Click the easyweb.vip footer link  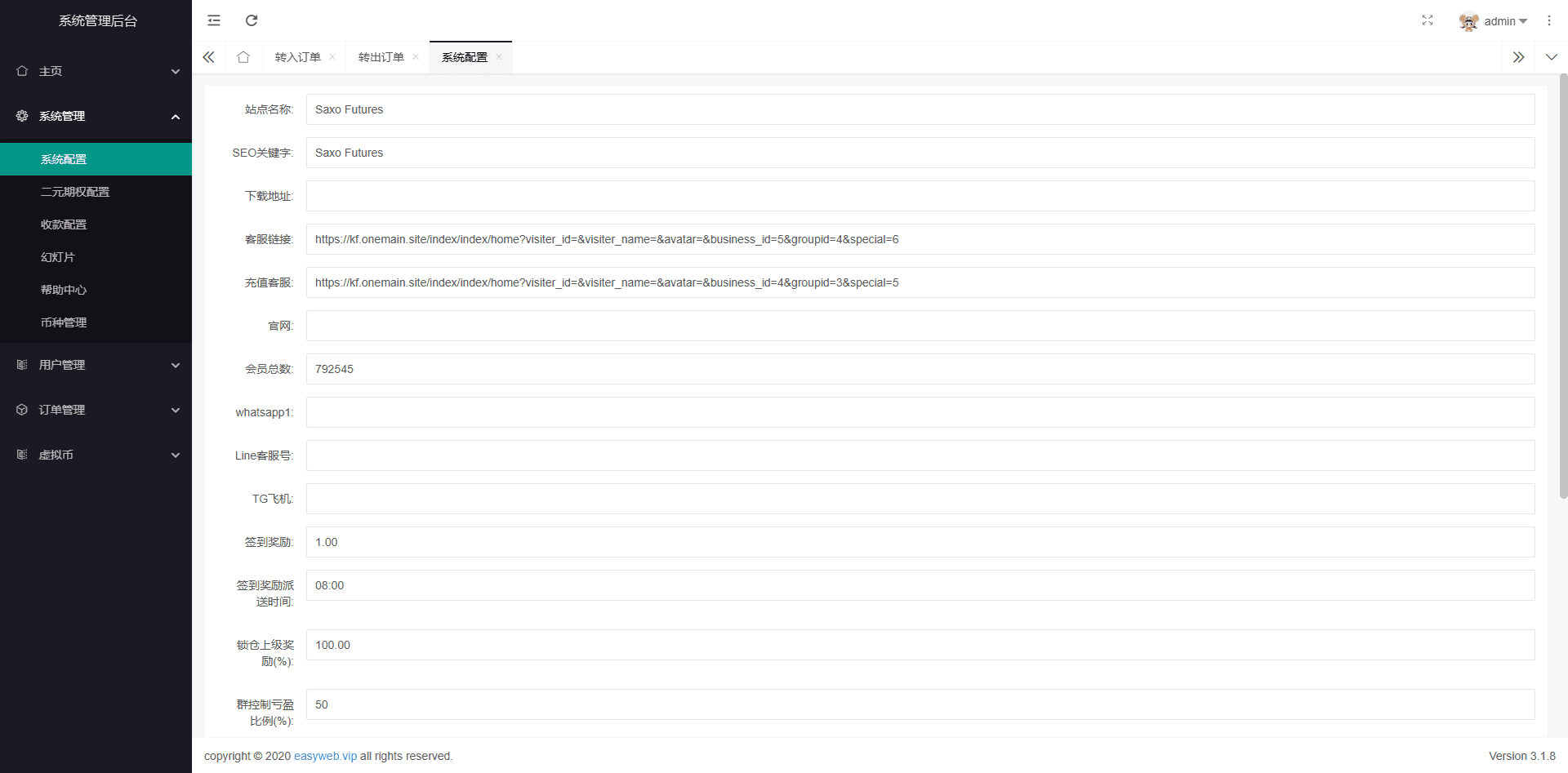point(325,756)
